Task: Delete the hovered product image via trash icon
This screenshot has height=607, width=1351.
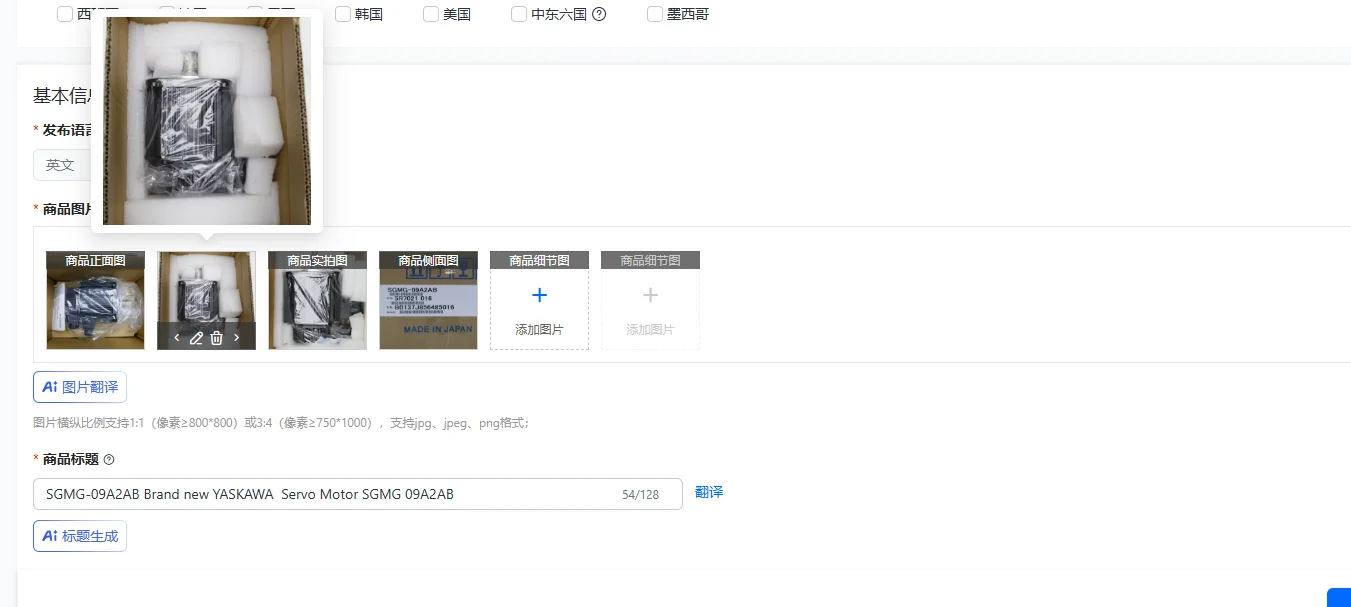Action: pos(217,338)
